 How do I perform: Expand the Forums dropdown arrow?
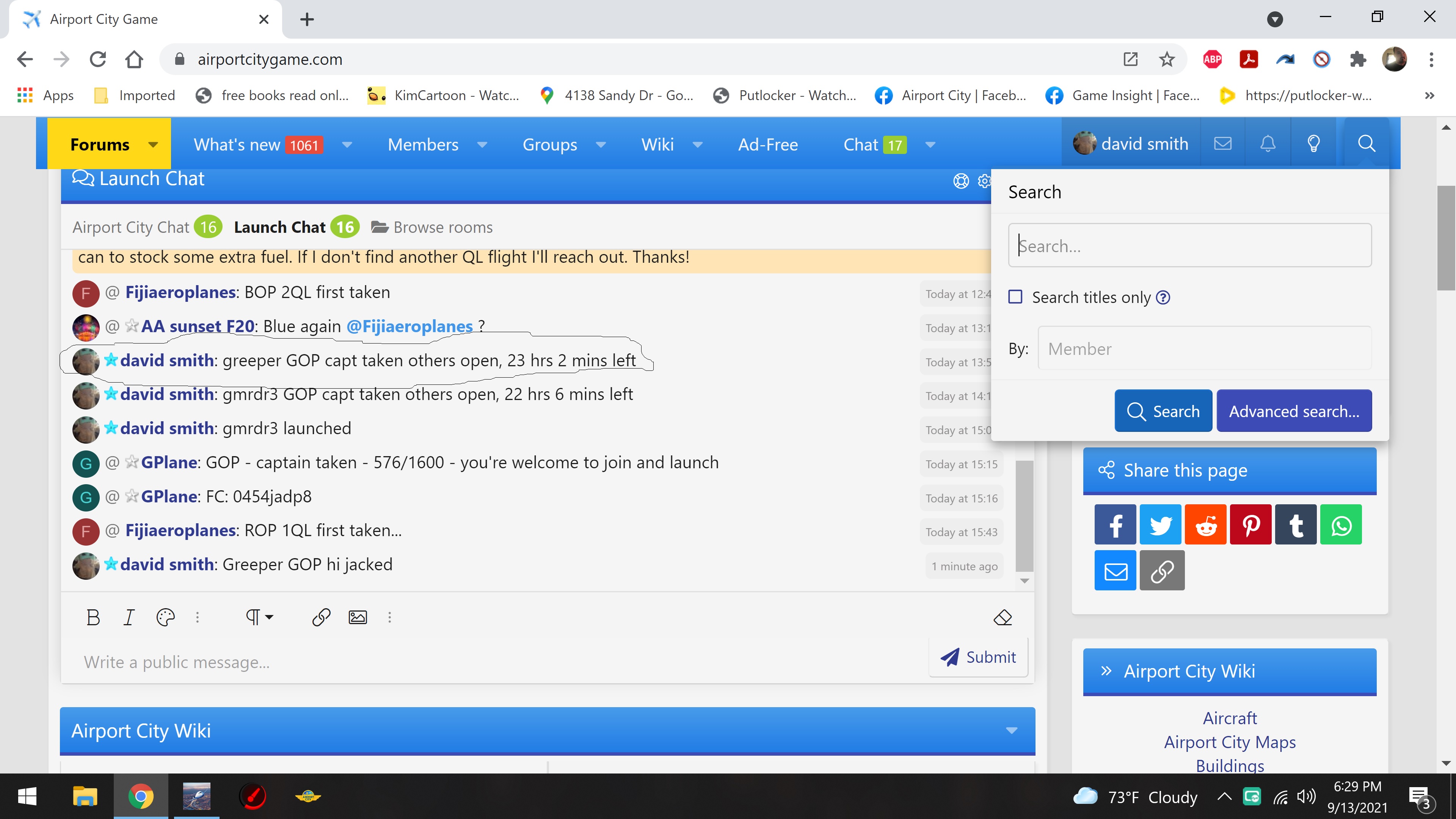tap(152, 145)
